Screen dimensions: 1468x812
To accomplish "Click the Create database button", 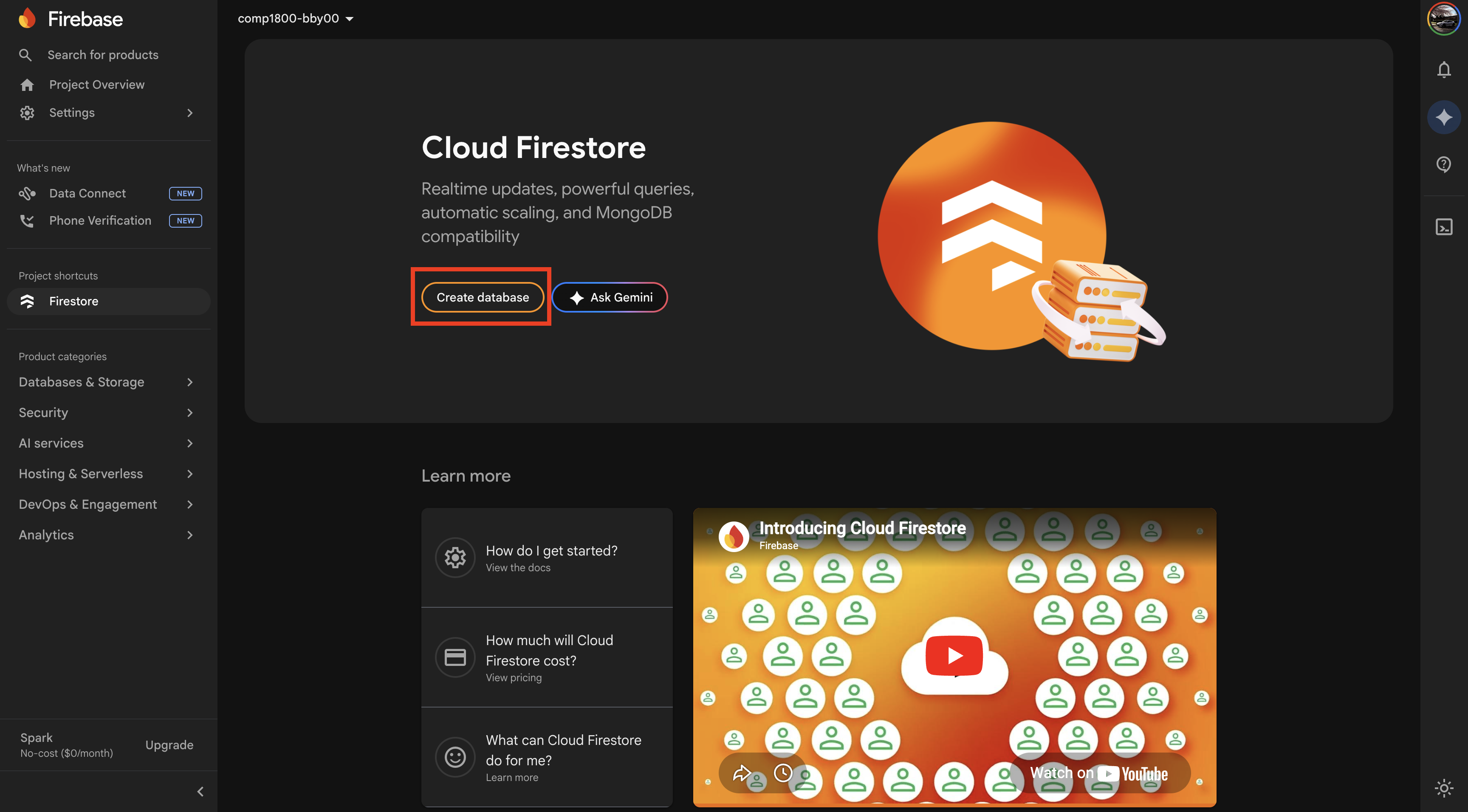I will [482, 297].
